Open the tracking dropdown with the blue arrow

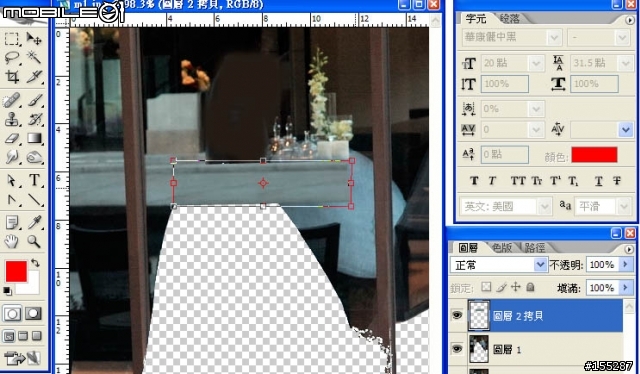625,130
